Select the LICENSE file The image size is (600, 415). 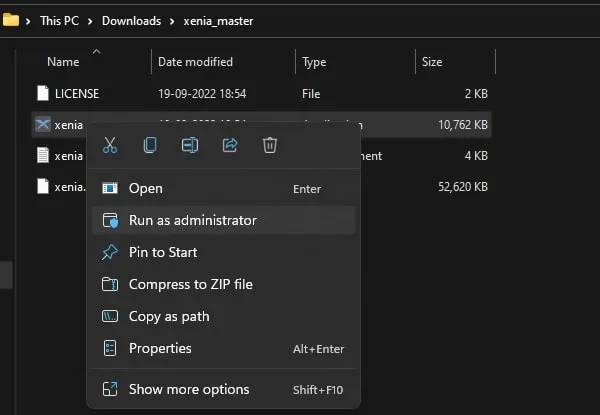tap(261, 94)
